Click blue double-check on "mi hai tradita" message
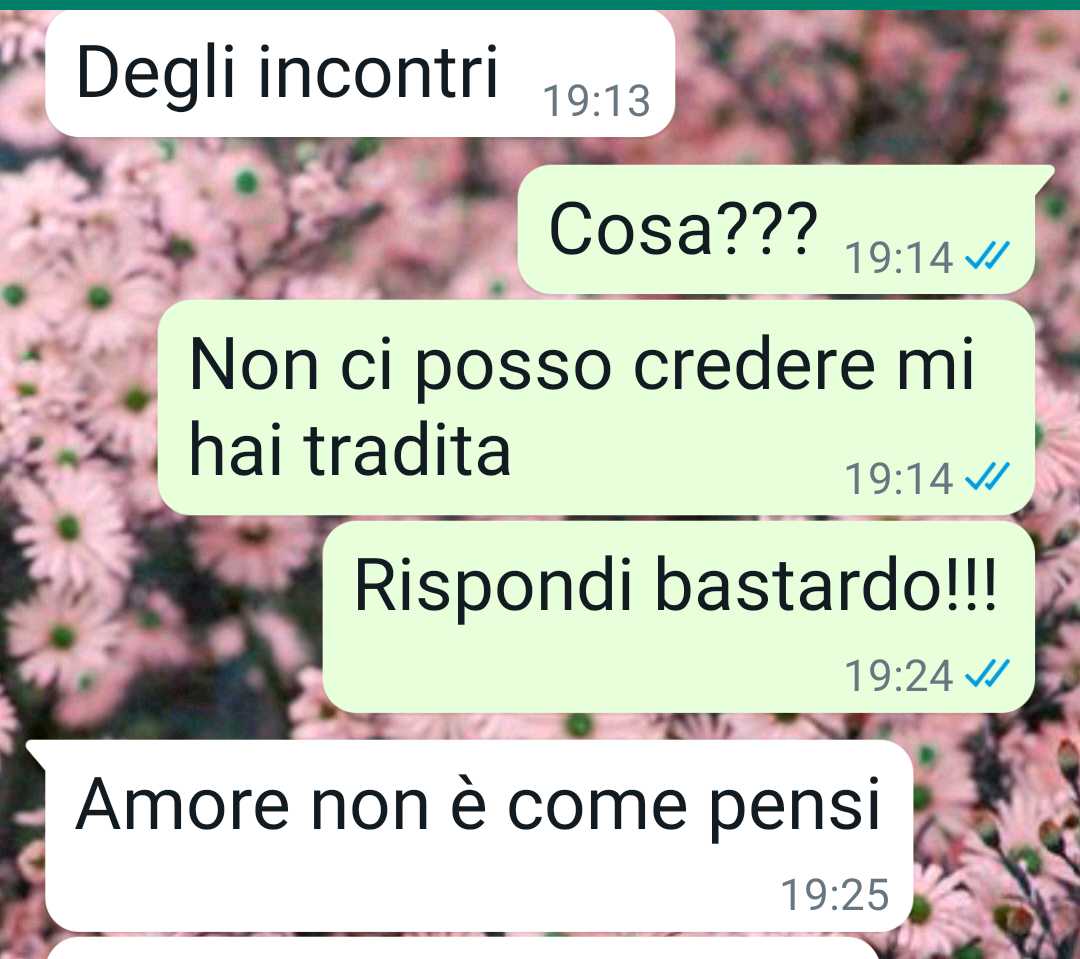The image size is (1080, 959). tap(987, 476)
